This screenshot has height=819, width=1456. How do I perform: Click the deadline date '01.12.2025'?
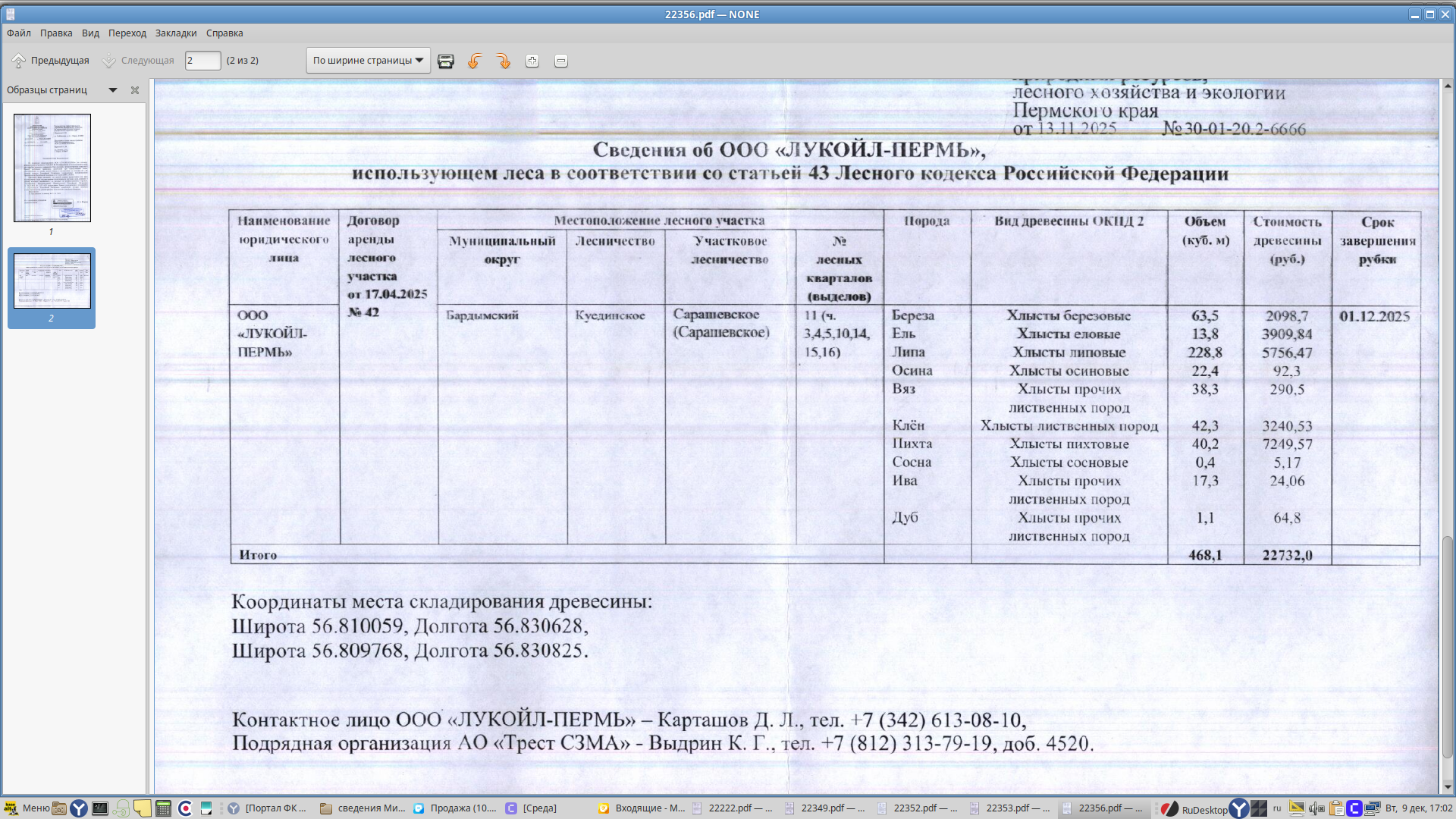click(x=1374, y=316)
